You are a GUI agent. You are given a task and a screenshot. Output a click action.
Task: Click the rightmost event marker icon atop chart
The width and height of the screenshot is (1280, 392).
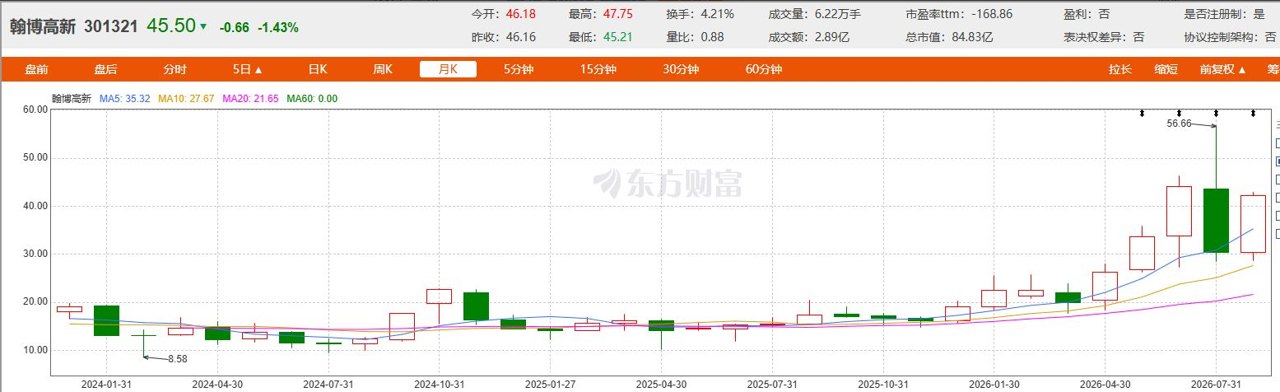(1253, 113)
